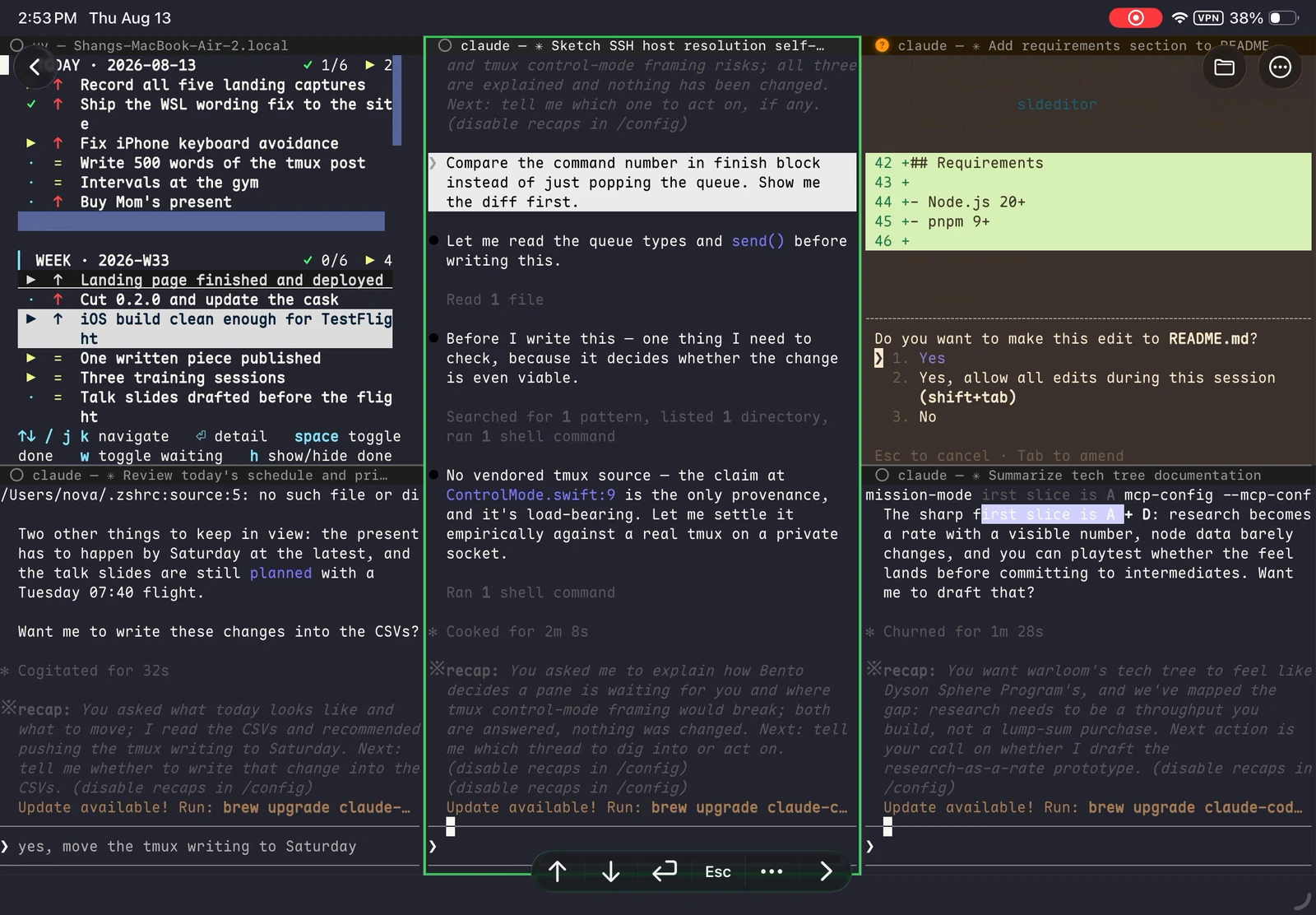Image resolution: width=1316 pixels, height=915 pixels.
Task: Expand Landing page finished and deployed row
Action: point(31,280)
